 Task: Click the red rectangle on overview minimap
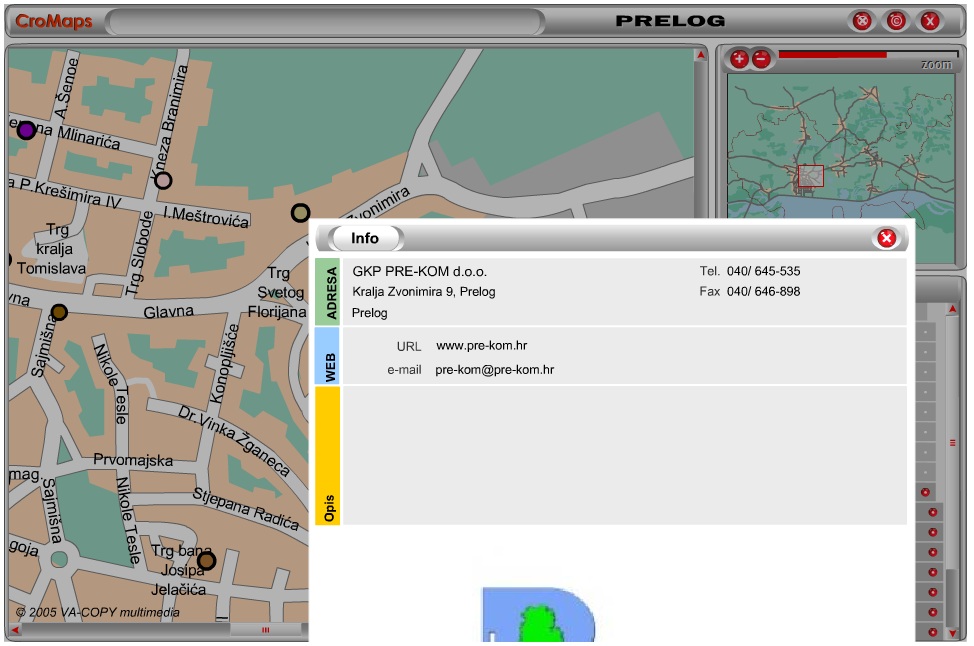click(x=811, y=176)
